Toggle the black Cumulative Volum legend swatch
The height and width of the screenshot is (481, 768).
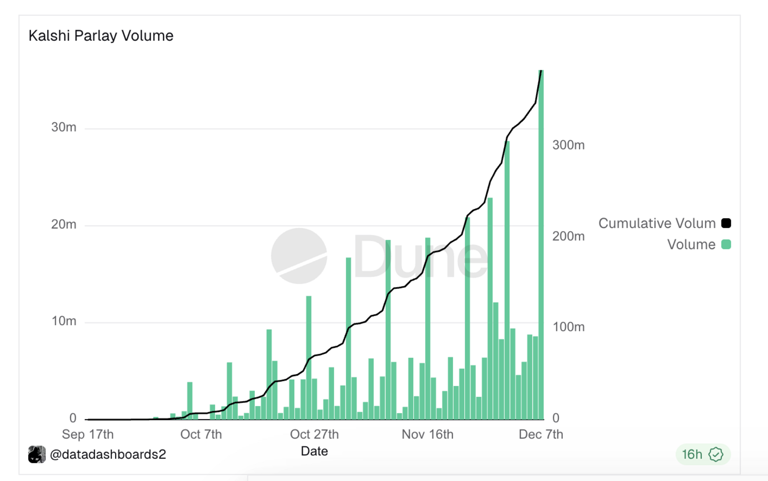coord(726,223)
